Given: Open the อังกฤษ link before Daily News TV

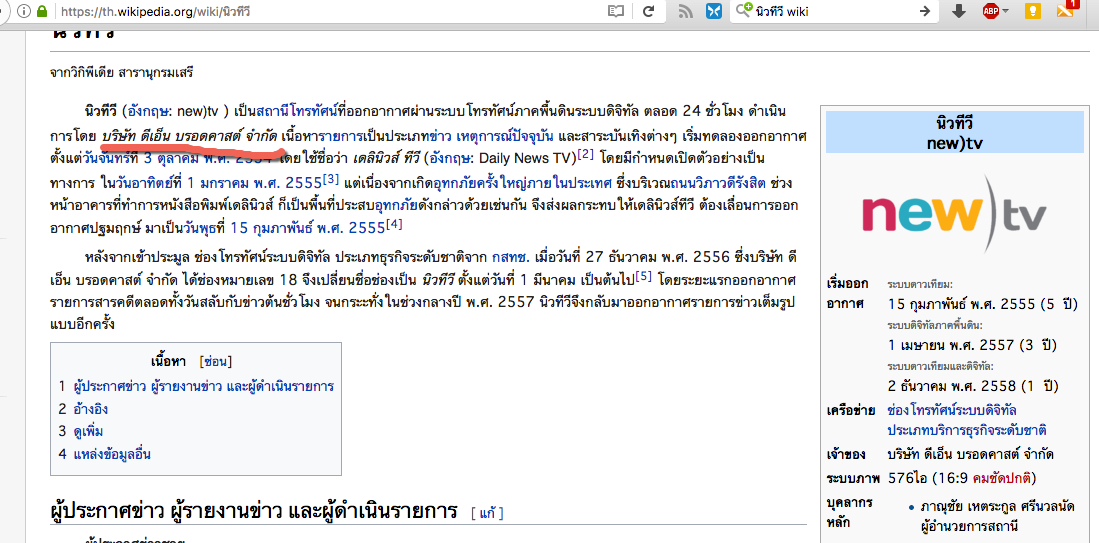Looking at the screenshot, I should (x=451, y=156).
